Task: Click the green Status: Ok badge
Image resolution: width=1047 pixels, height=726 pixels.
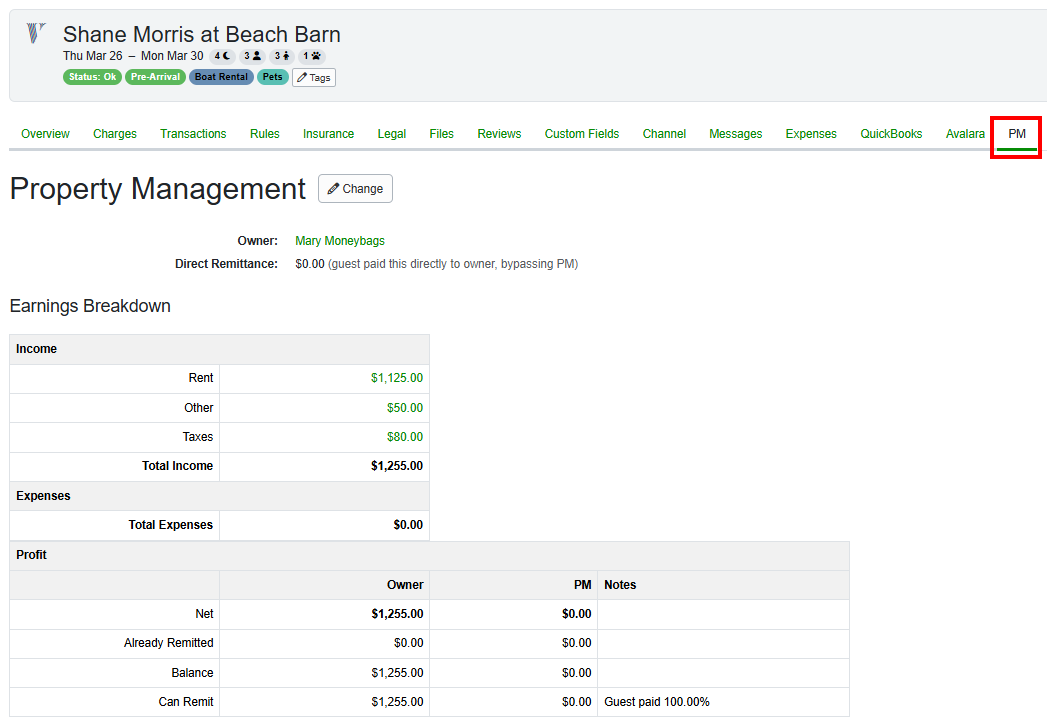Action: point(92,76)
